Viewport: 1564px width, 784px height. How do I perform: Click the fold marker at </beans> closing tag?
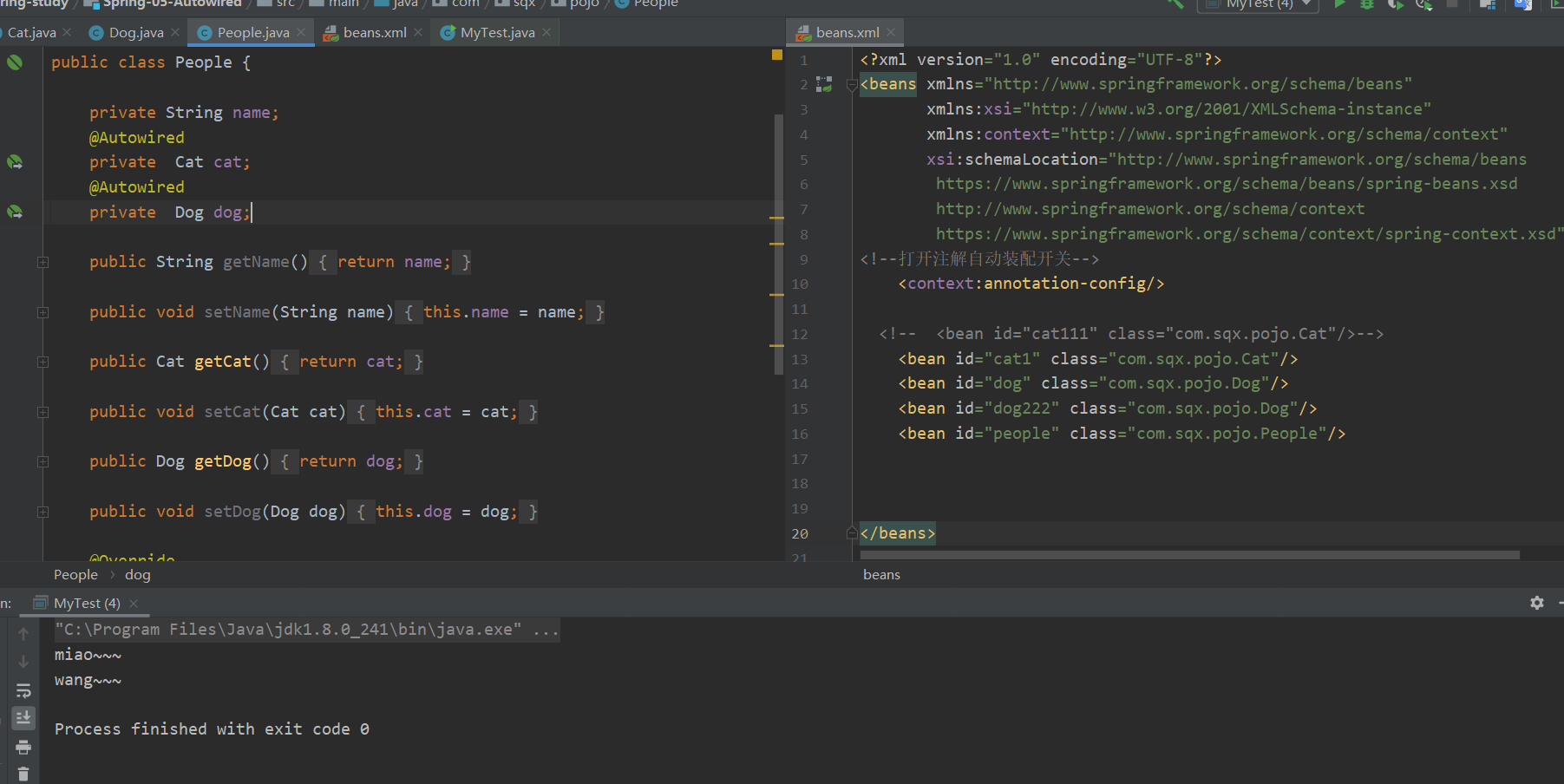852,533
